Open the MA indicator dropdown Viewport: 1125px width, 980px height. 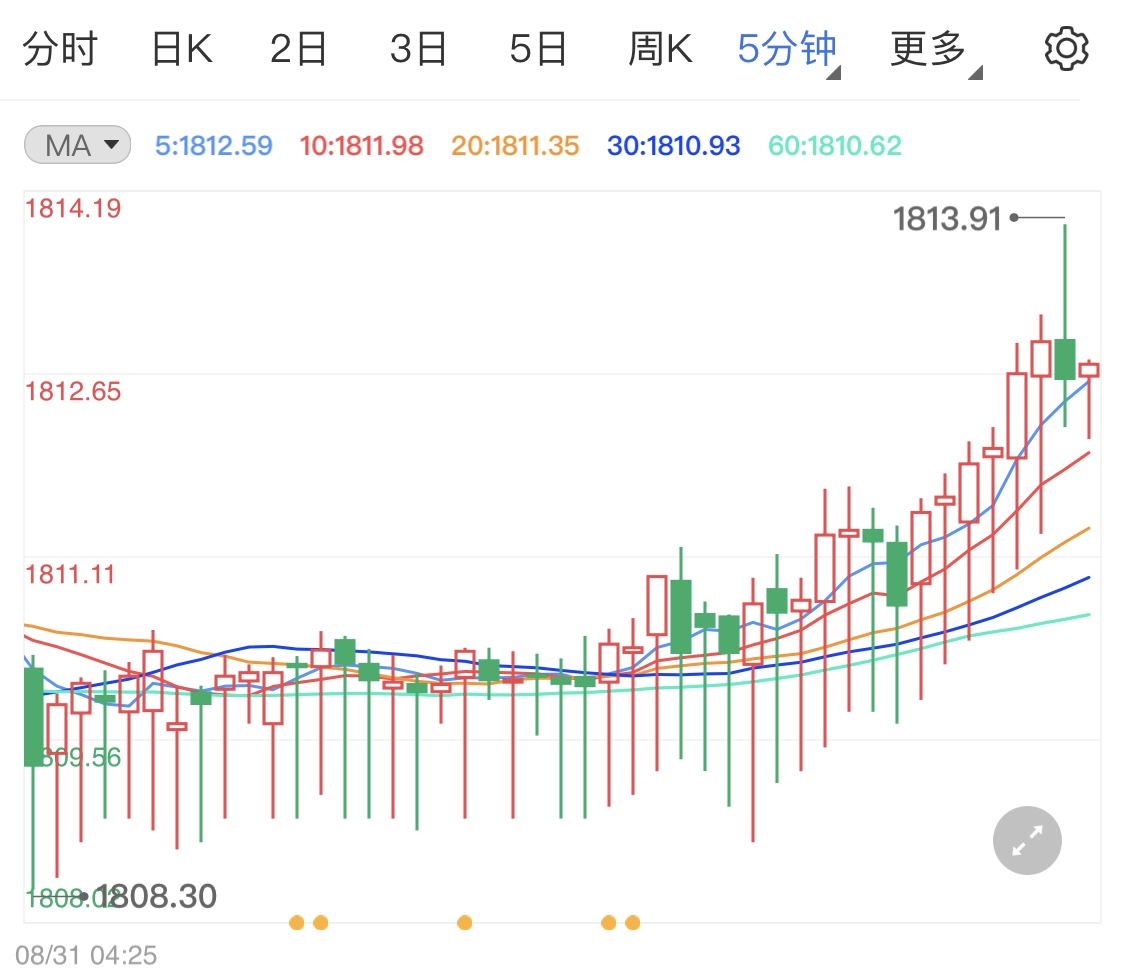[x=77, y=145]
